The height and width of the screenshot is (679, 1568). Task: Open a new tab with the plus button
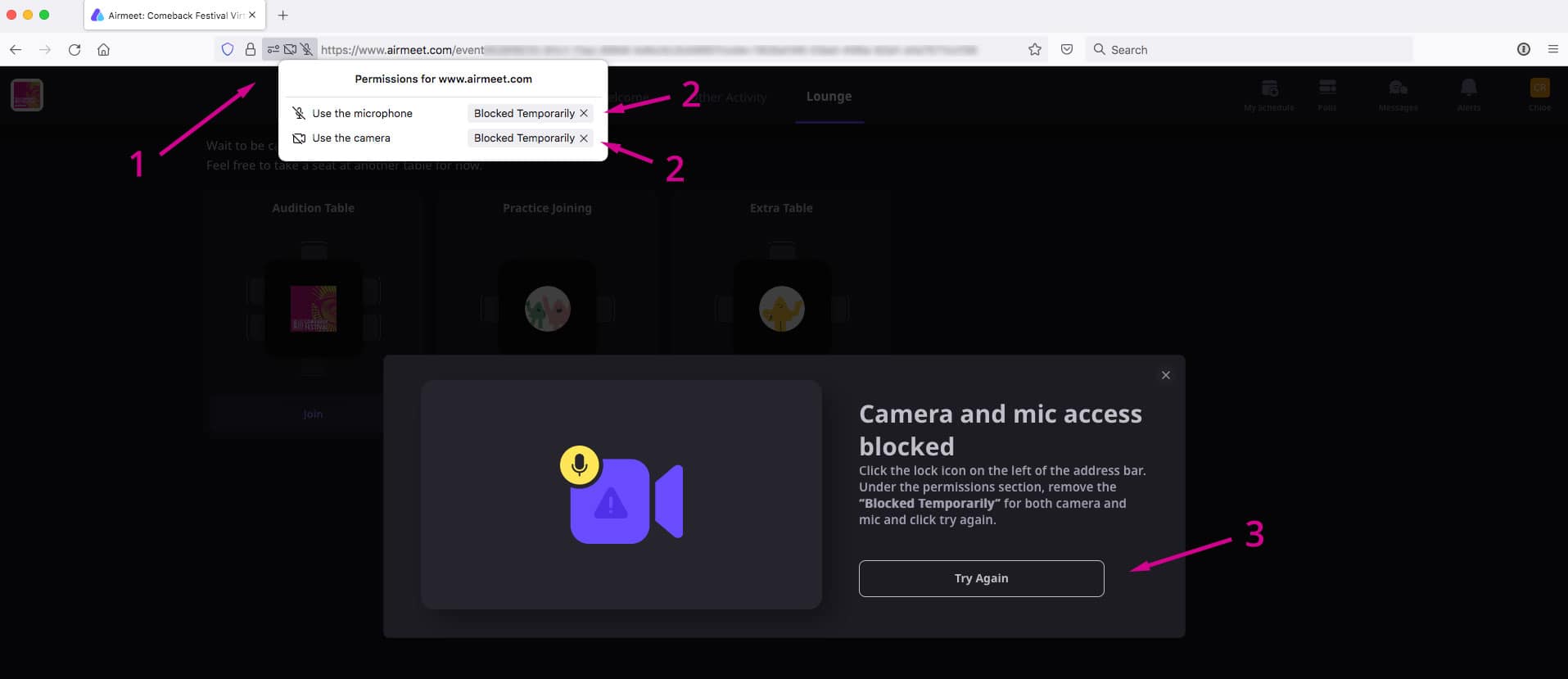coord(283,16)
